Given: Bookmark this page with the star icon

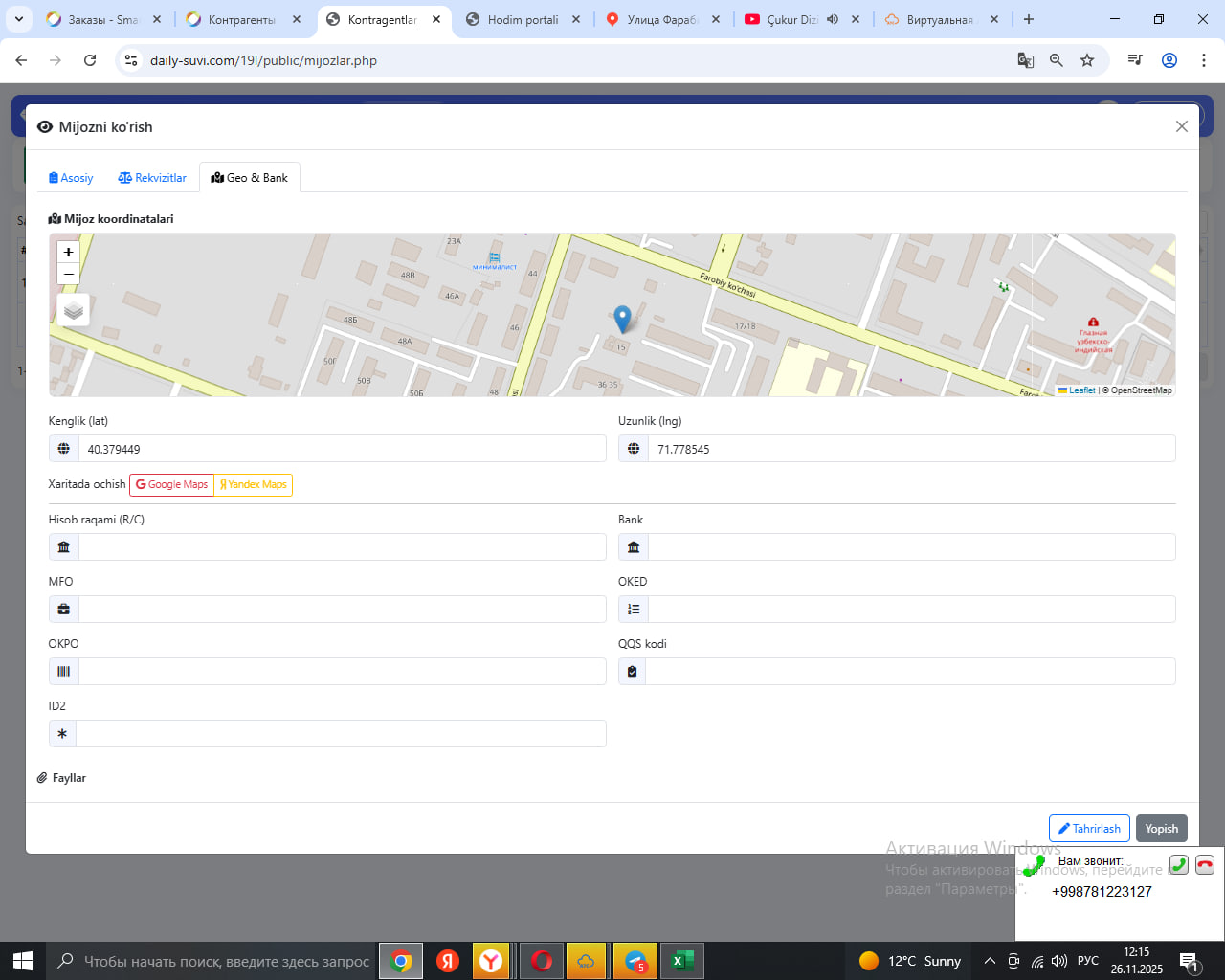Looking at the screenshot, I should tap(1087, 60).
